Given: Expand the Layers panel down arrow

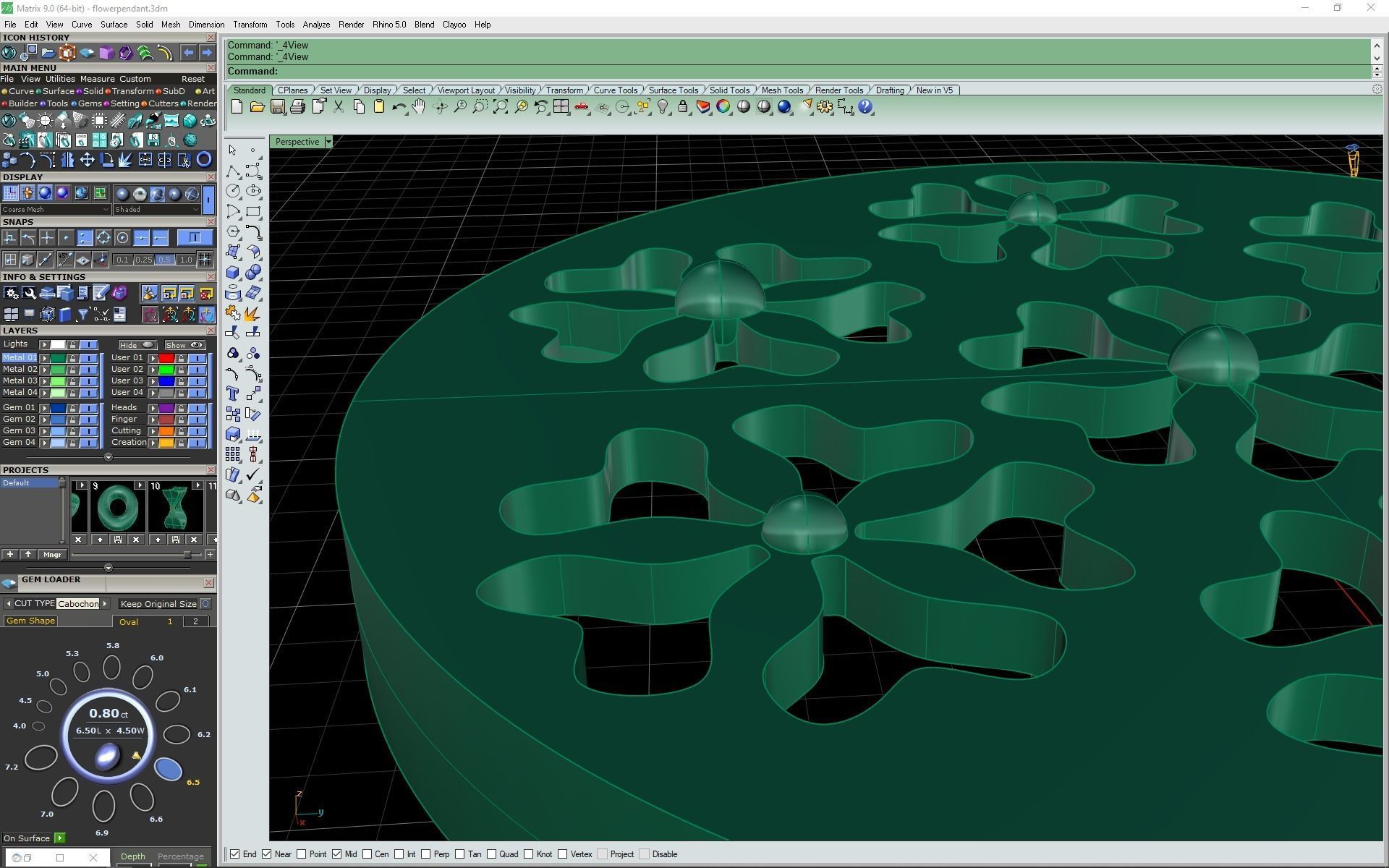Looking at the screenshot, I should tap(109, 457).
